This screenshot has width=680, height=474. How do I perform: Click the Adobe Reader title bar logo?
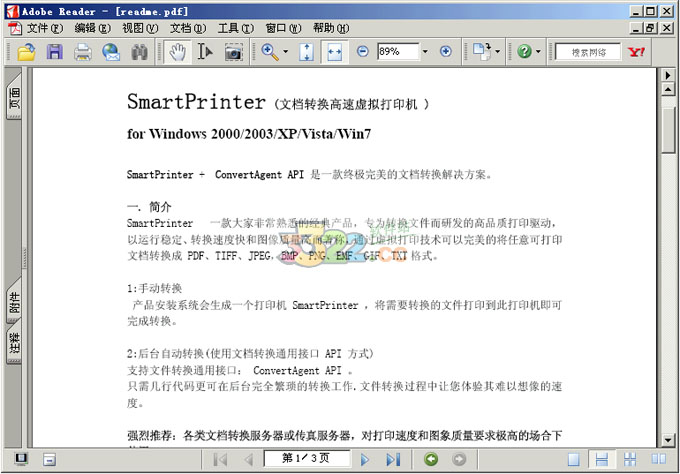13,11
